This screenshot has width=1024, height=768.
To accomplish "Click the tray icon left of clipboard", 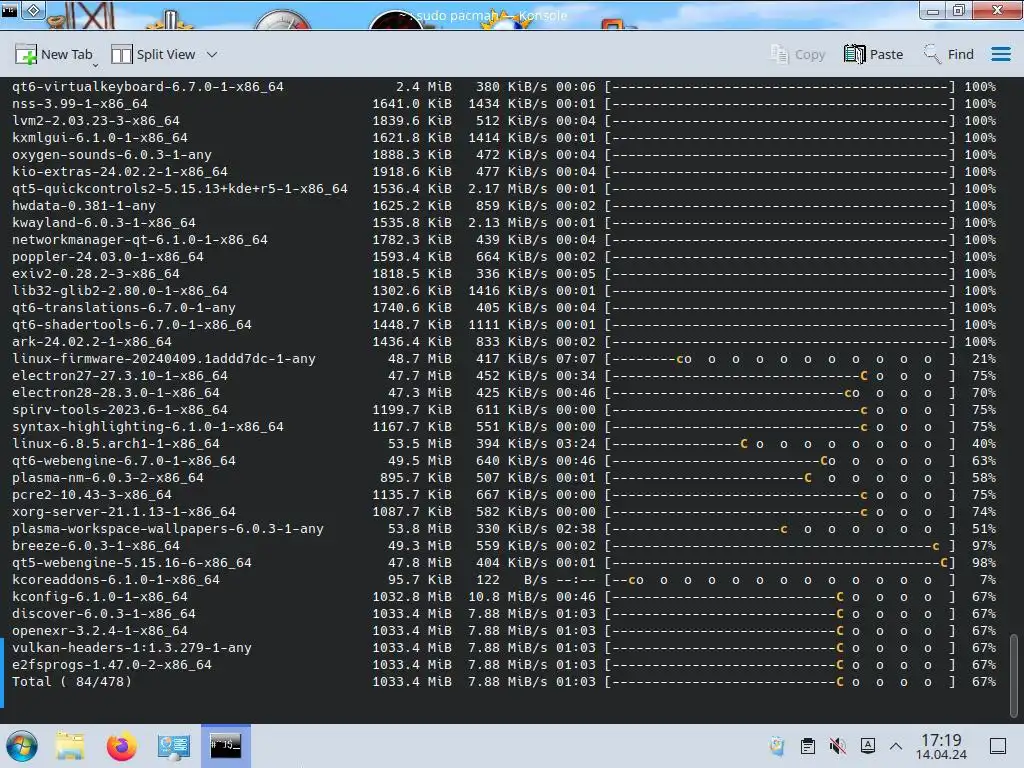I will point(777,746).
